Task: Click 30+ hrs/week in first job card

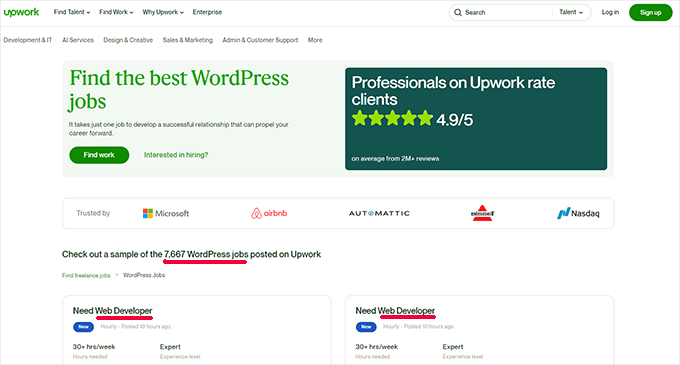Action: (94, 347)
